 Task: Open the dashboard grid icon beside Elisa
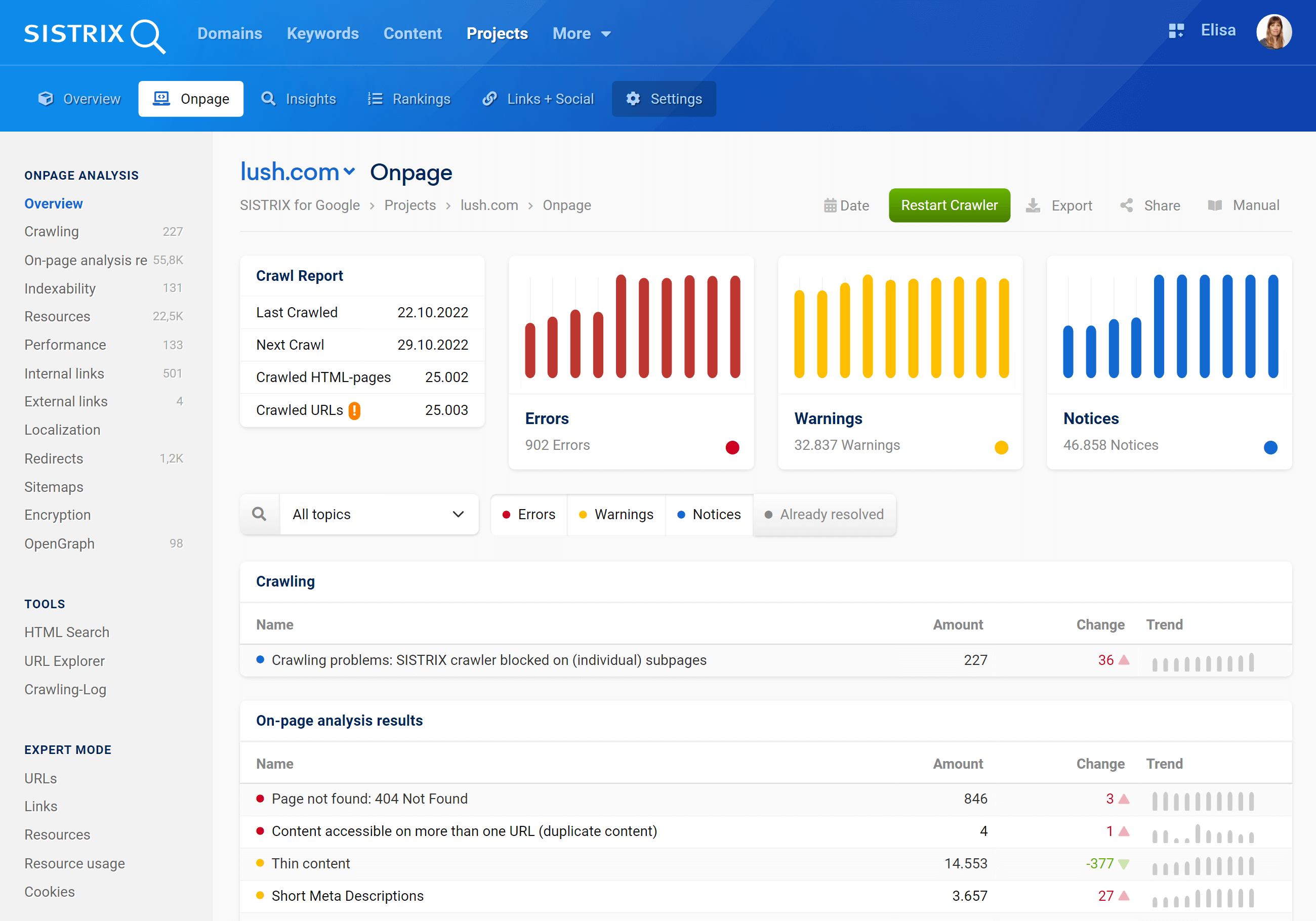point(1176,30)
